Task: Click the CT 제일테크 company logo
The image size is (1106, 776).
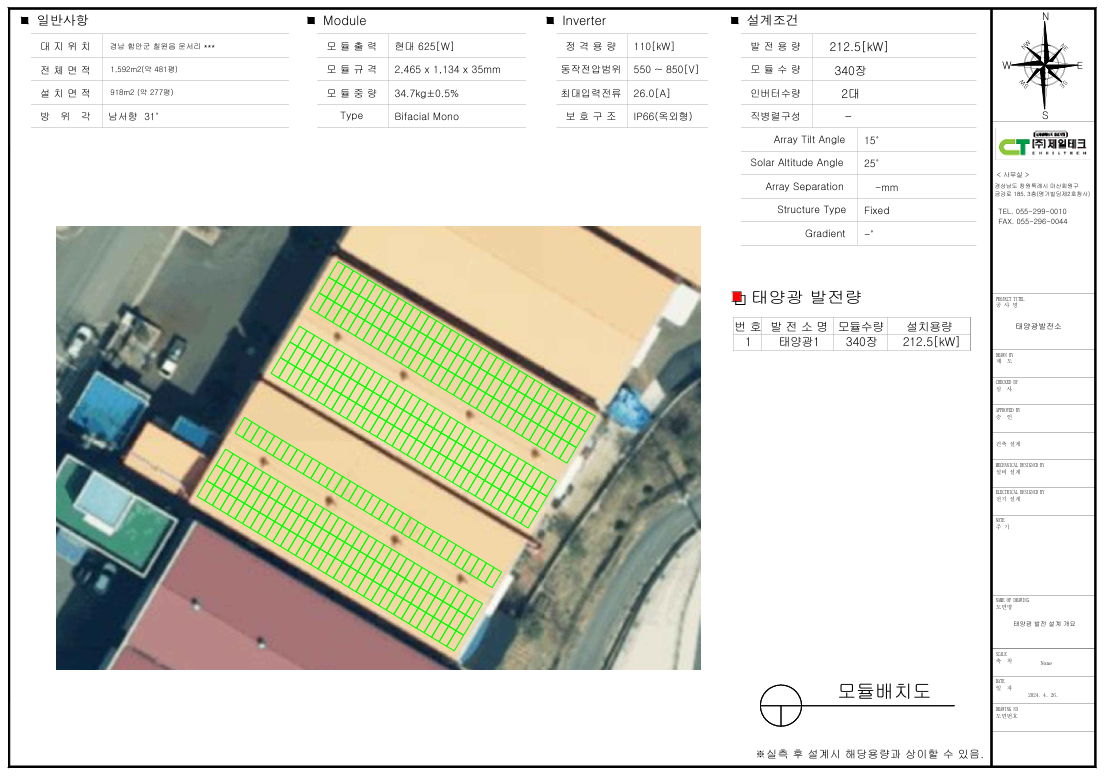Action: coord(1042,146)
